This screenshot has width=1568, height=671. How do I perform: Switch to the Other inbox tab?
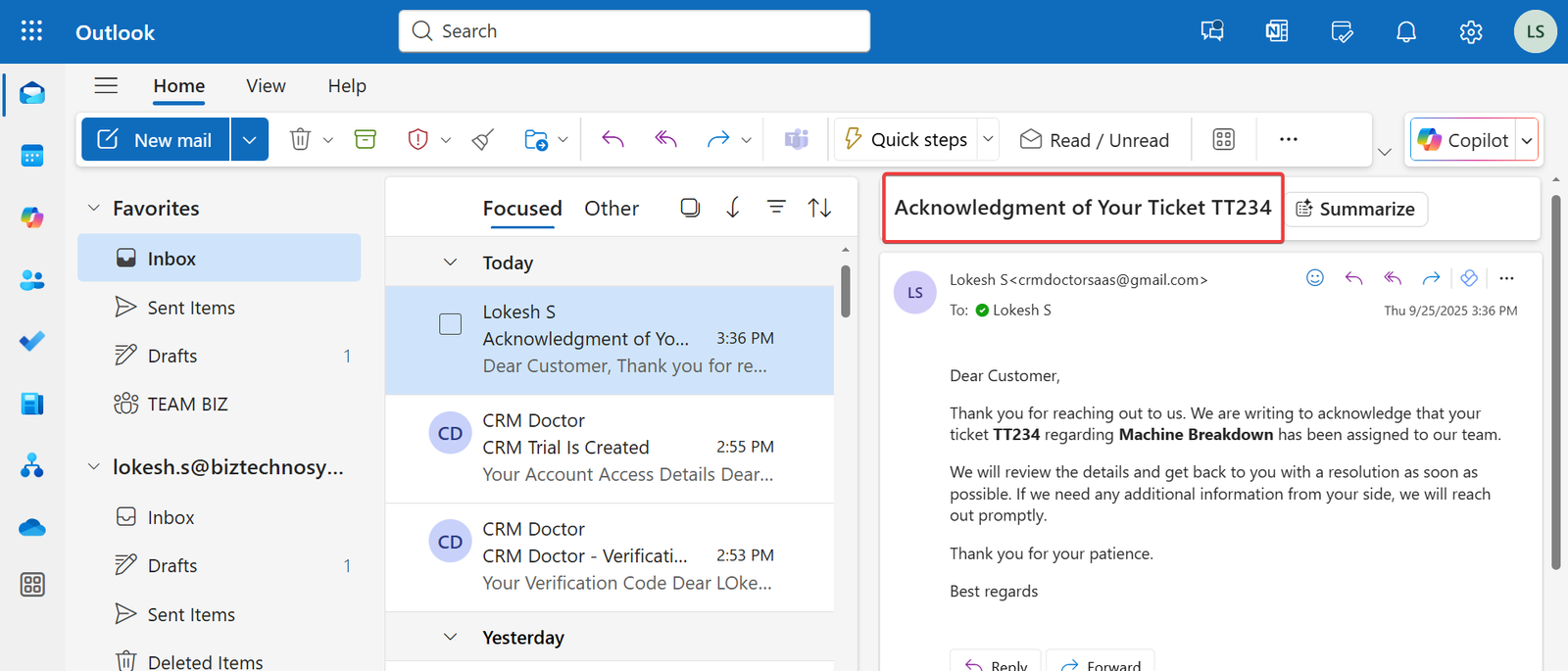tap(612, 209)
